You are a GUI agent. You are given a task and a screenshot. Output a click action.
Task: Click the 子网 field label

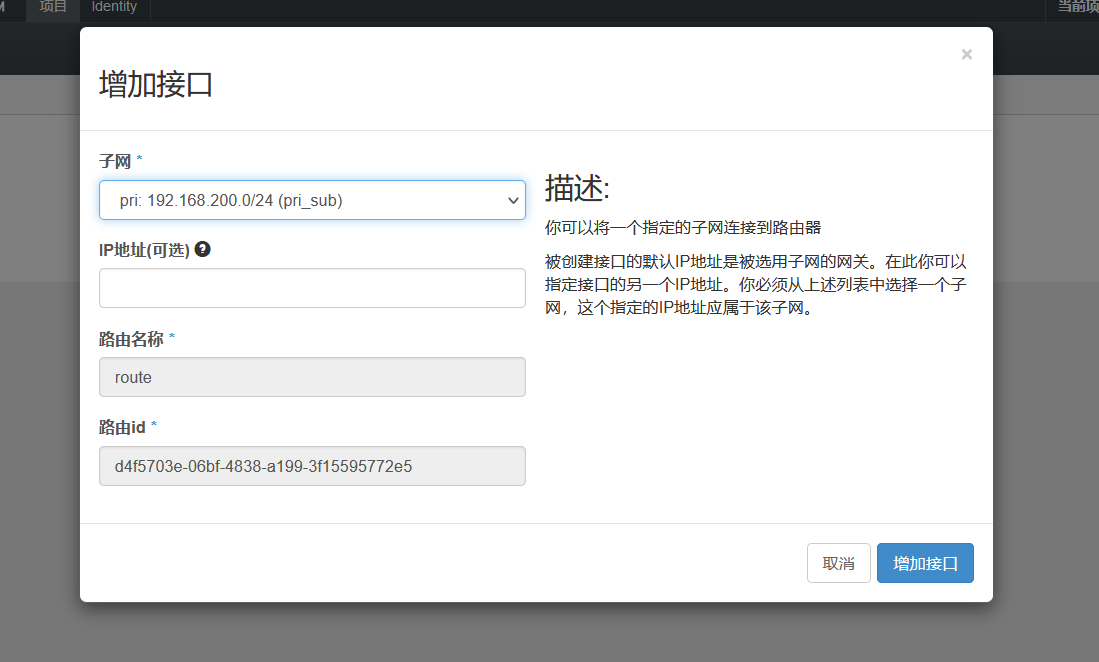click(115, 160)
